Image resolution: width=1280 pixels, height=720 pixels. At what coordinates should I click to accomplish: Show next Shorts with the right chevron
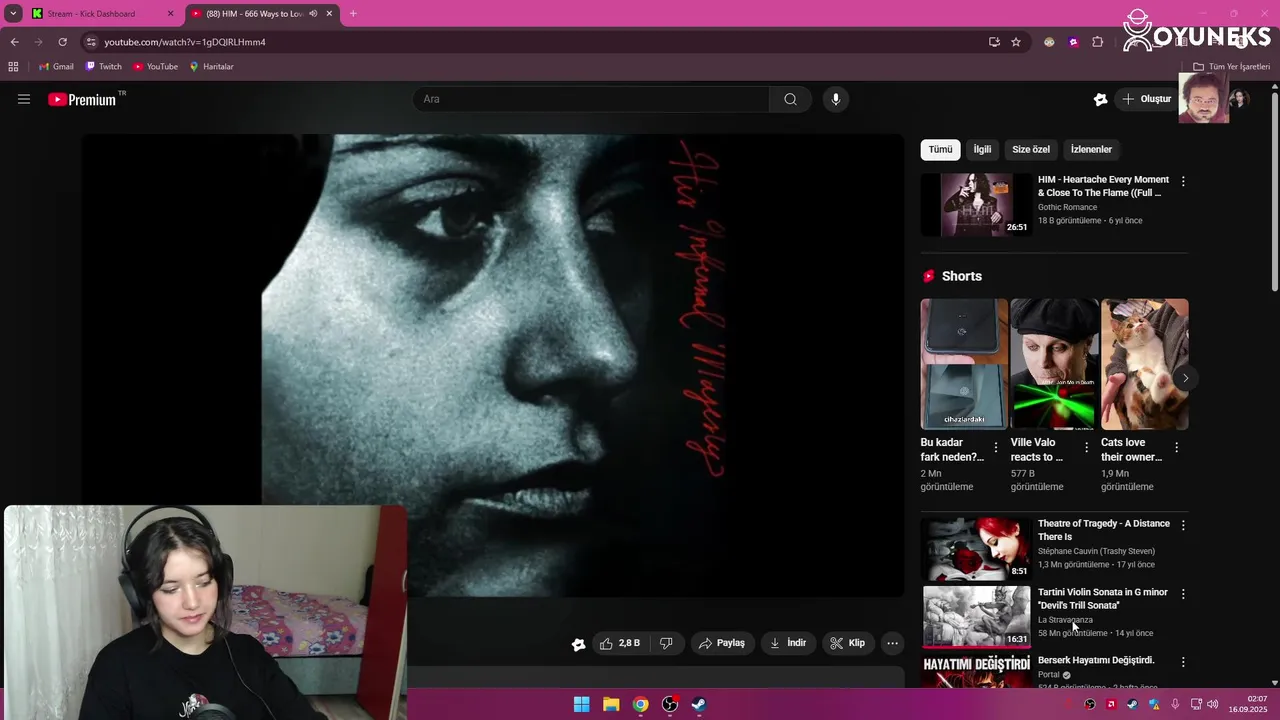(1185, 378)
